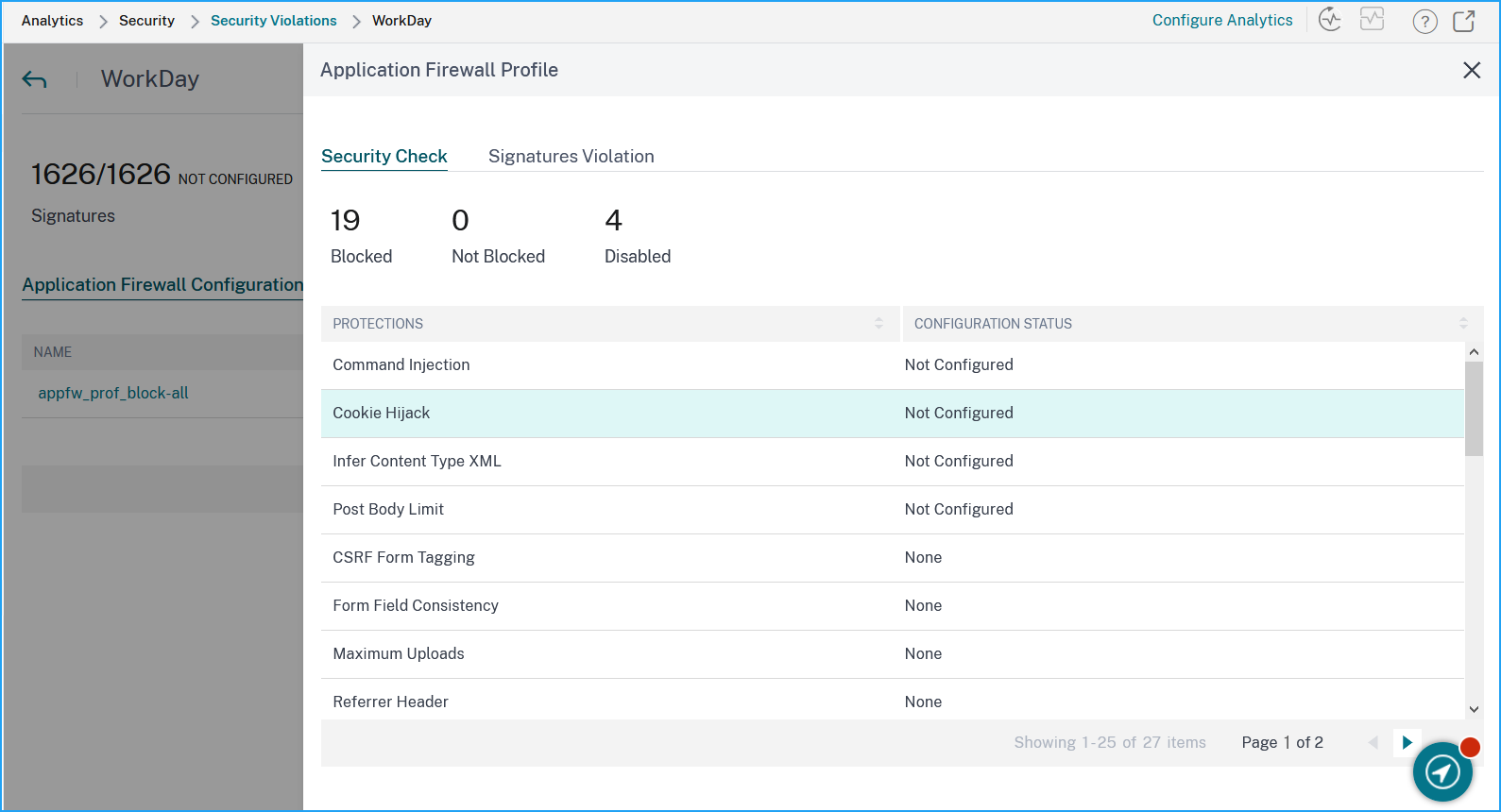Select the Cookie Hijack protection row

pos(893,414)
